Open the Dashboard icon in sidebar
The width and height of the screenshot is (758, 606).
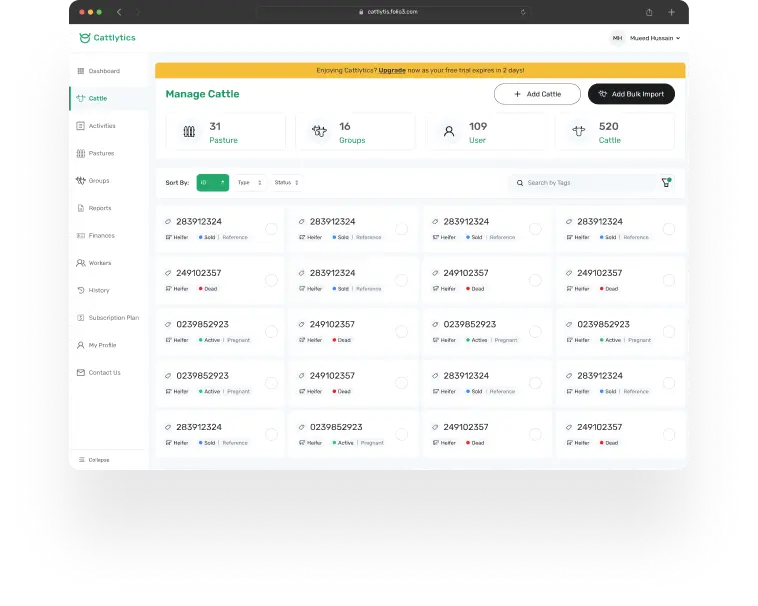click(x=80, y=71)
